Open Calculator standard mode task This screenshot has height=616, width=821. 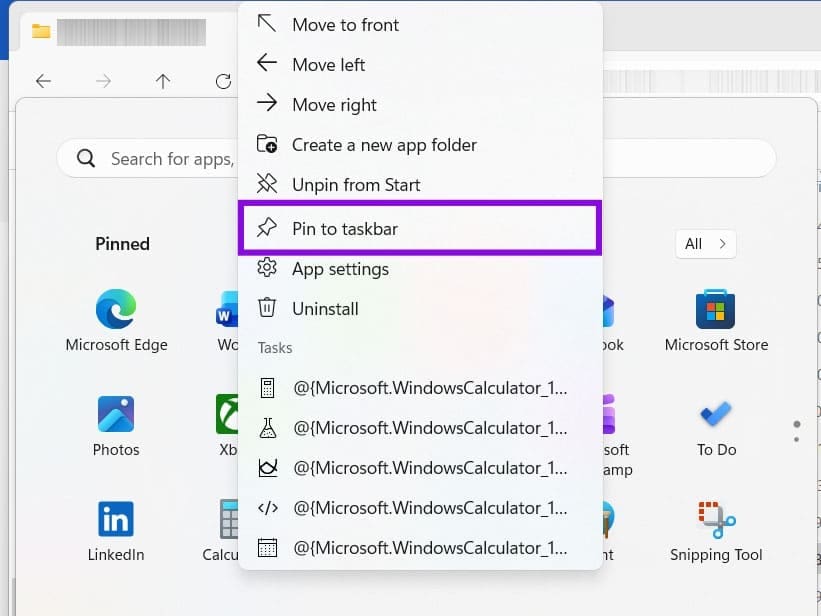(419, 388)
